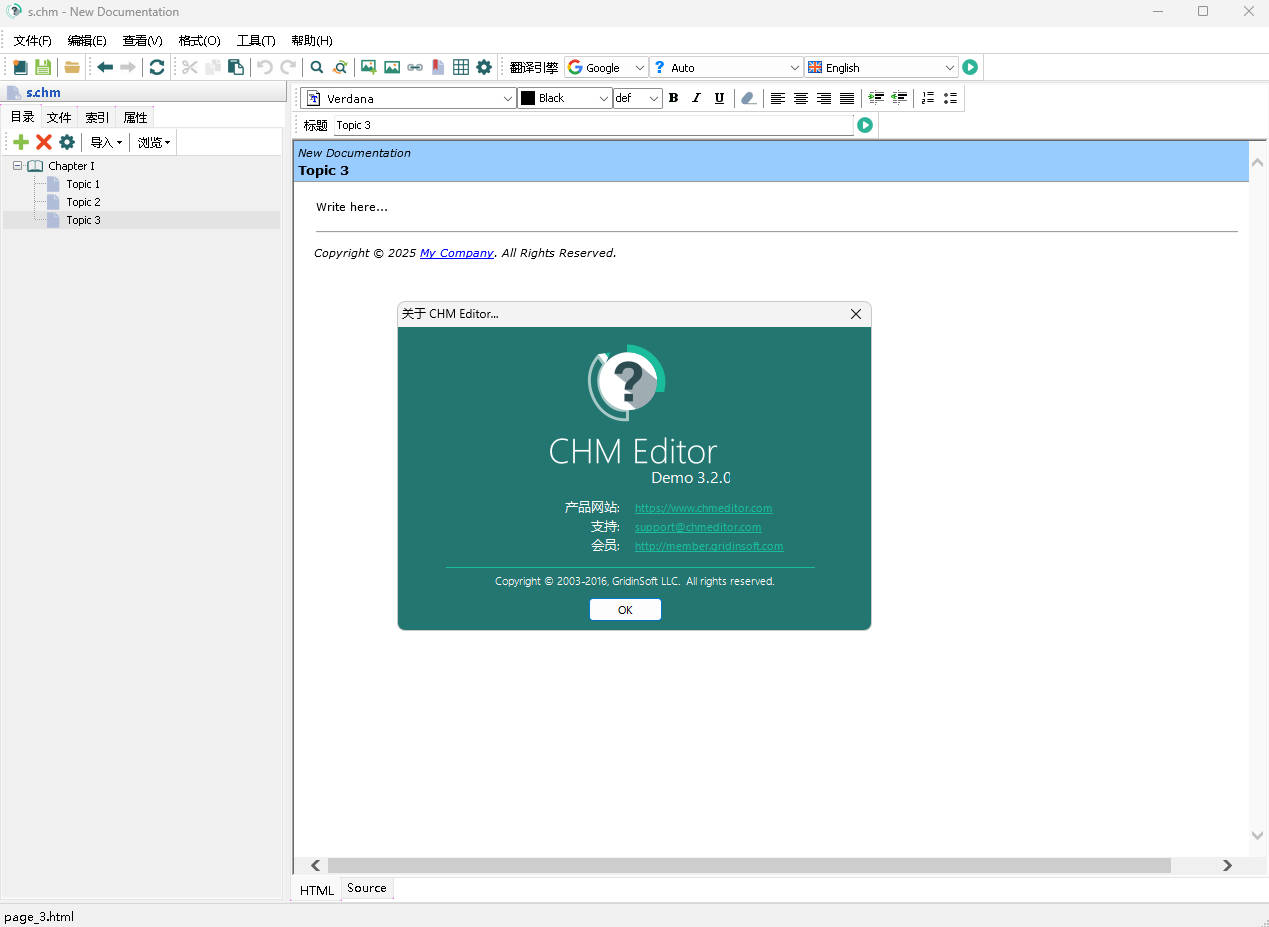Switch to the Source view tab

(367, 888)
